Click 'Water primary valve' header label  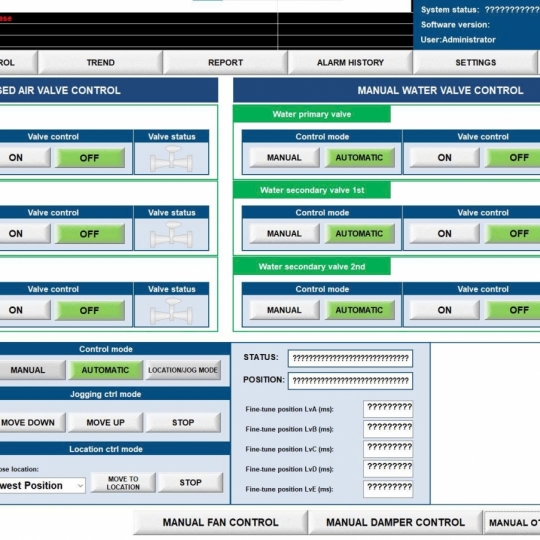click(x=312, y=114)
